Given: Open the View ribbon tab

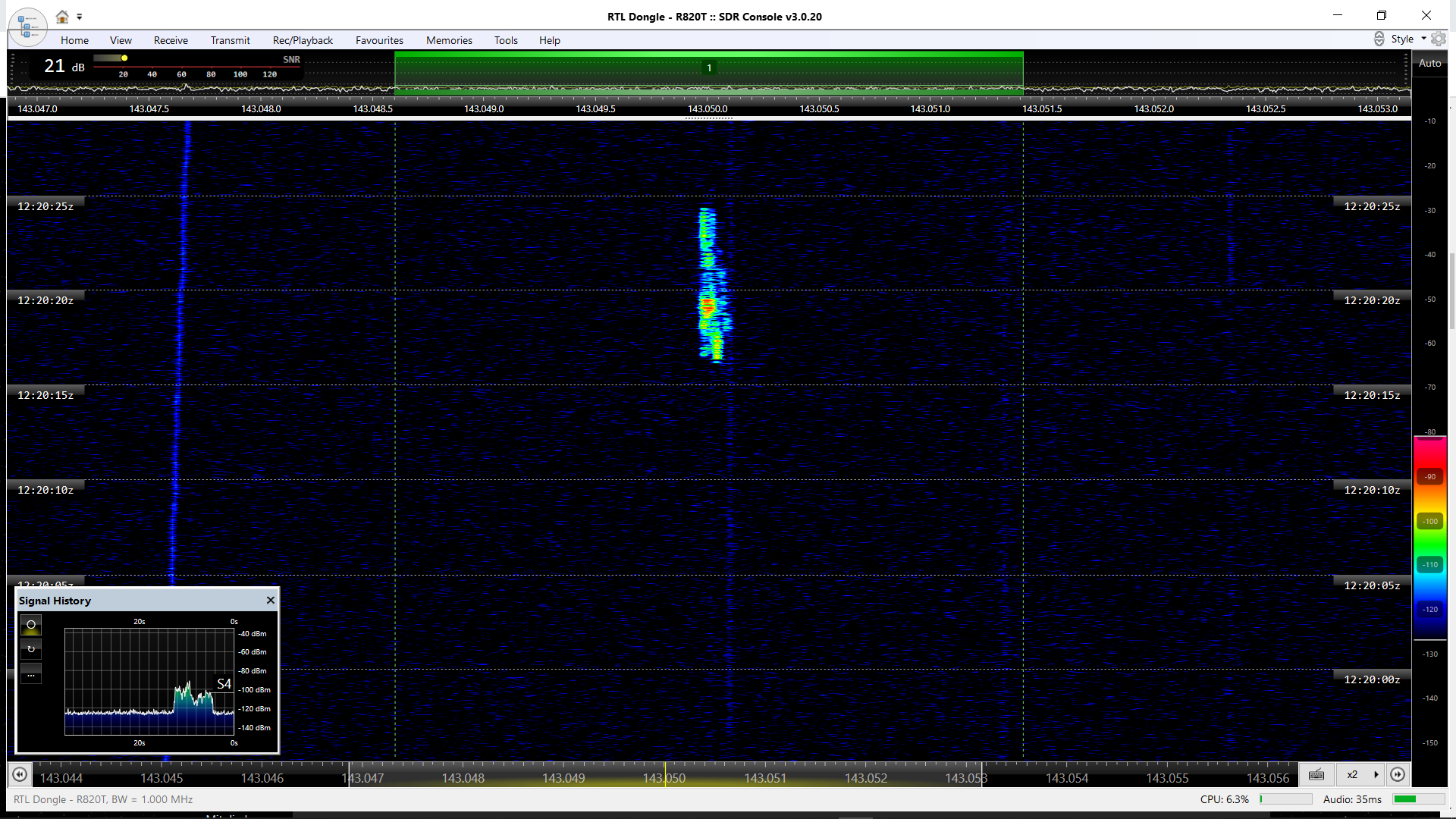Looking at the screenshot, I should [121, 40].
